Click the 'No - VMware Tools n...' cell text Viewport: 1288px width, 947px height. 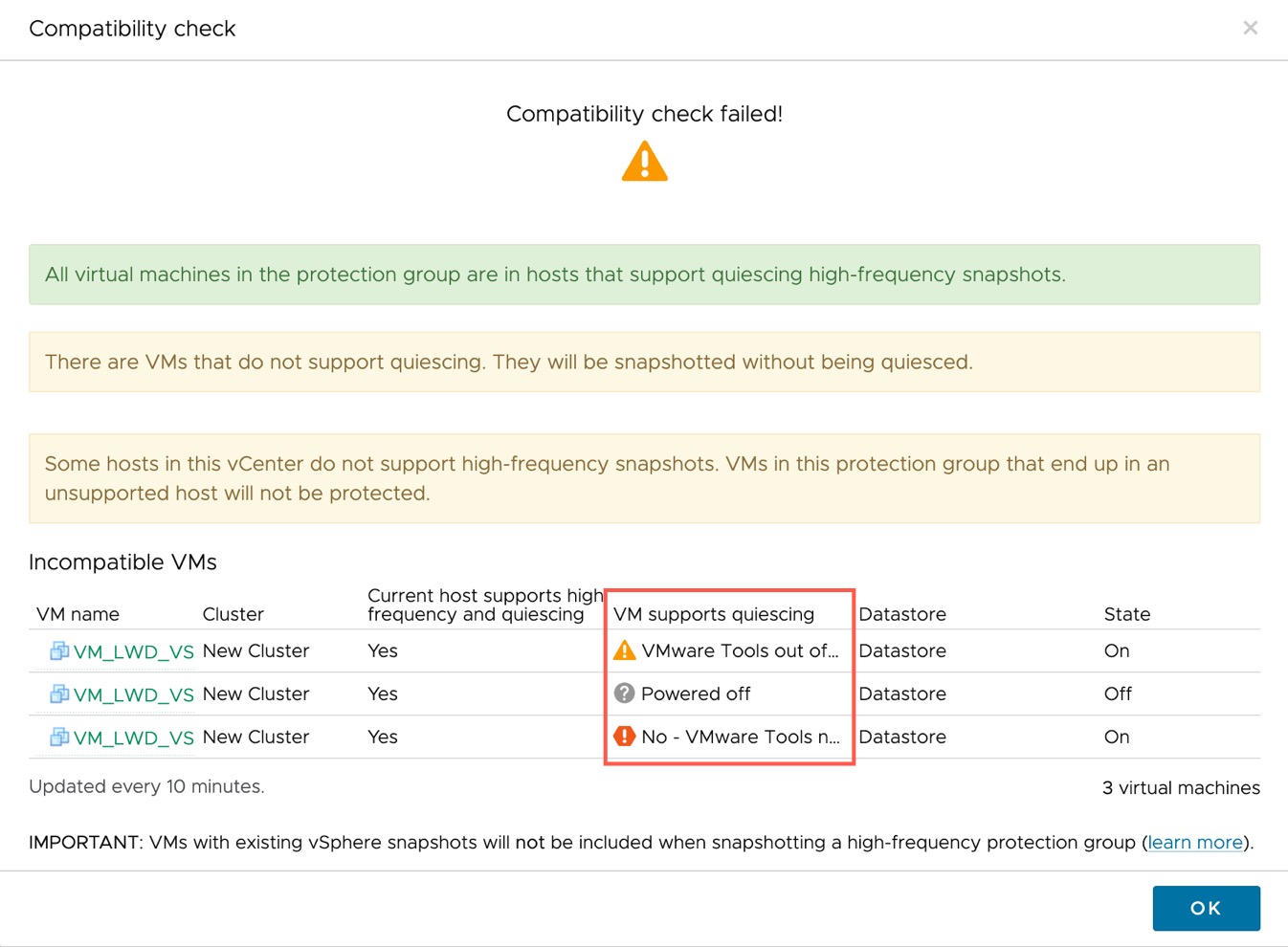(740, 737)
